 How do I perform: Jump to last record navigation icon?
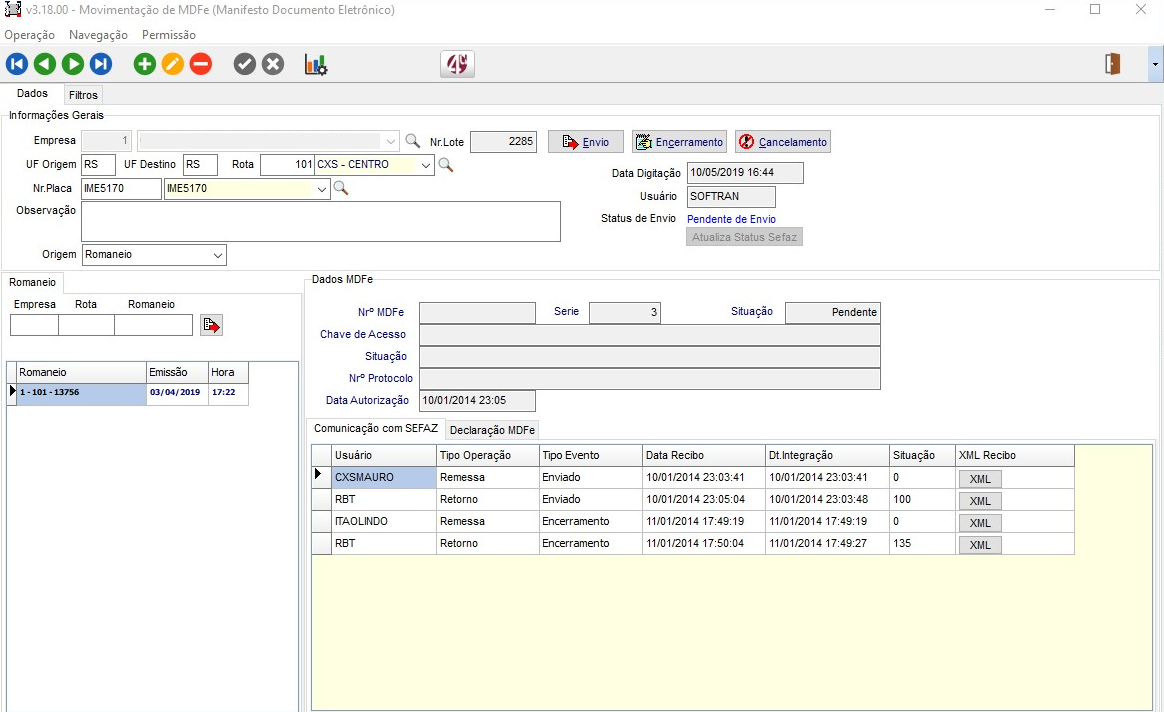[x=101, y=65]
